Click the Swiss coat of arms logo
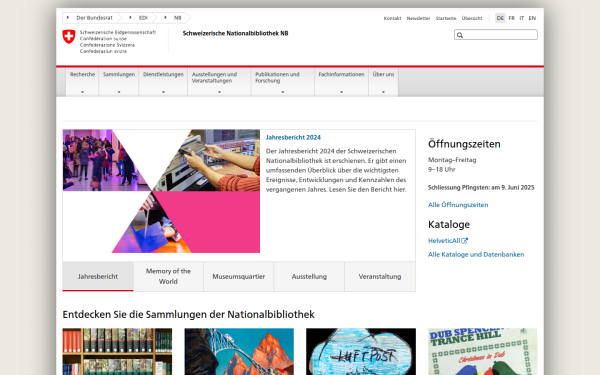Viewport: 600px width, 375px height. [69, 37]
